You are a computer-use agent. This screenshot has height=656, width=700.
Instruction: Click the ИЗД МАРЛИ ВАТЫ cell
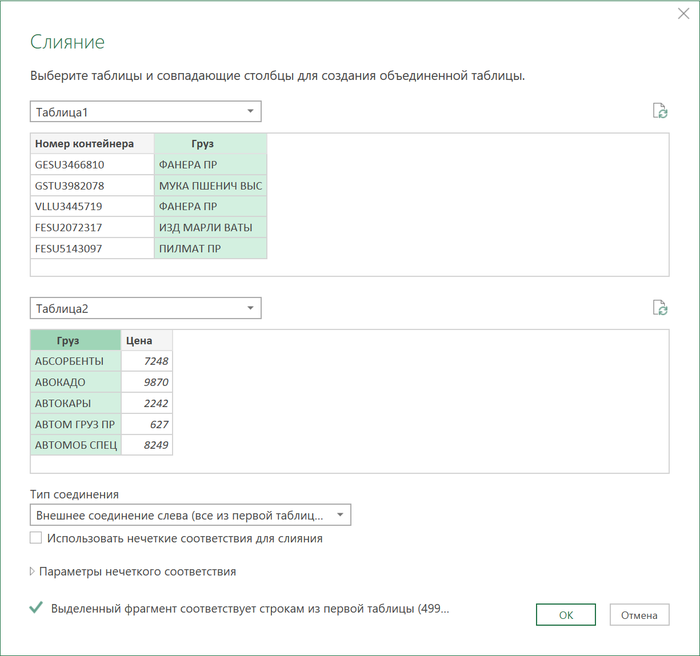coord(210,227)
